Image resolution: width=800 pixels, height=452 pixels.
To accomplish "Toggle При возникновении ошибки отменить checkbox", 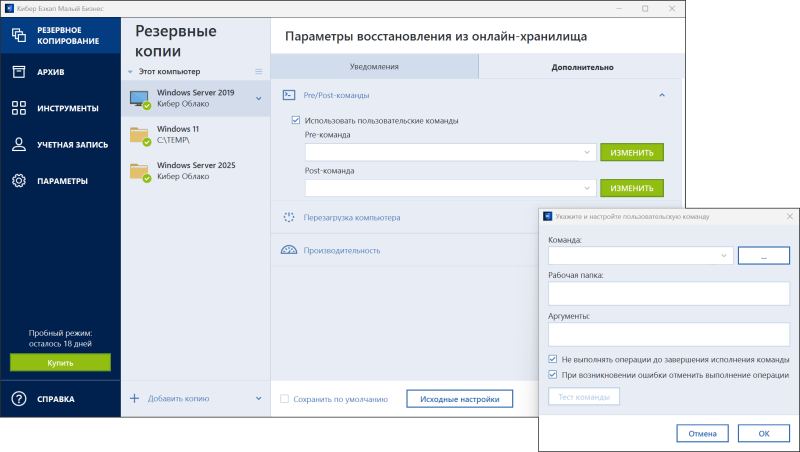I will pos(553,375).
